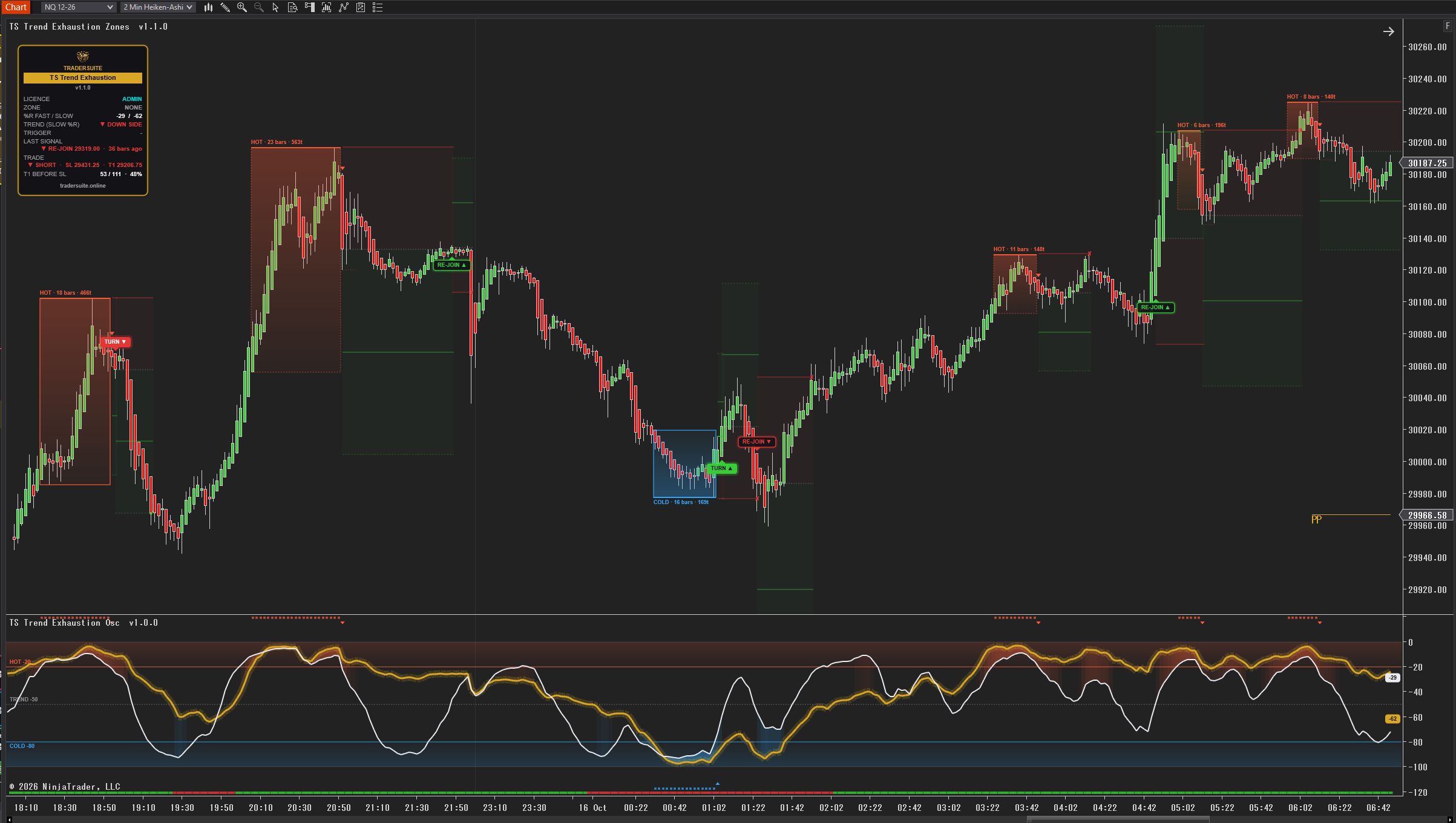Click the orange PP pivot label
The height and width of the screenshot is (823, 1456).
click(x=1316, y=519)
